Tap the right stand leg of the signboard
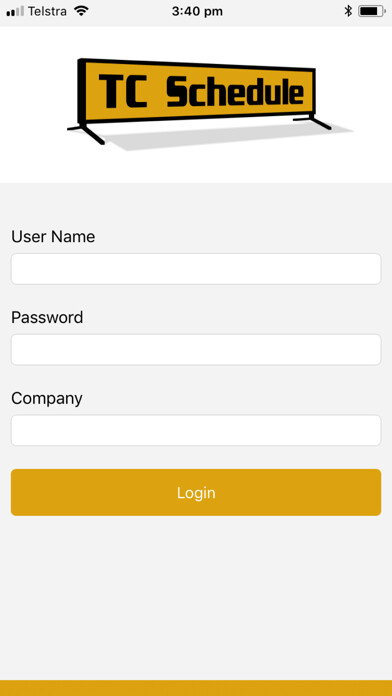This screenshot has height=696, width=392. coord(313,122)
